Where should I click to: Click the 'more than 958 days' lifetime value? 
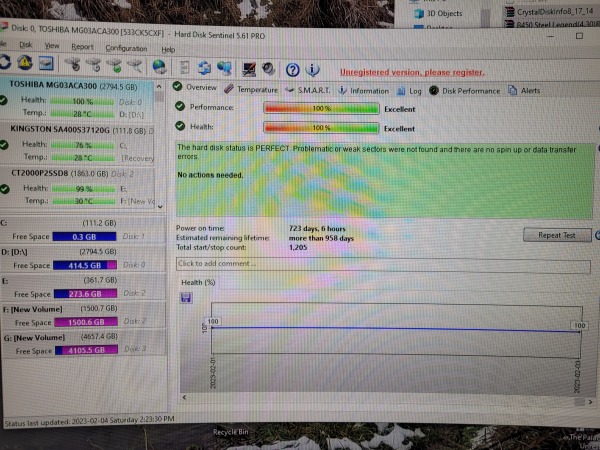321,238
